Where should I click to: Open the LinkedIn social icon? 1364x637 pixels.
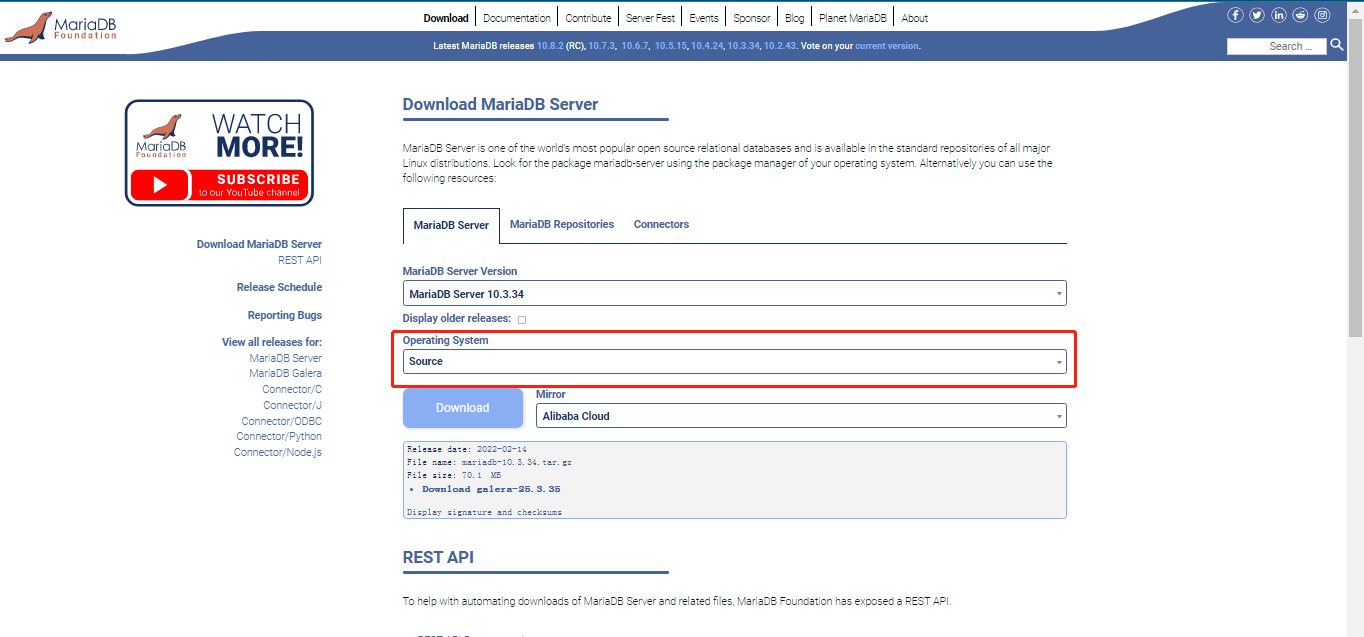pyautogui.click(x=1279, y=15)
